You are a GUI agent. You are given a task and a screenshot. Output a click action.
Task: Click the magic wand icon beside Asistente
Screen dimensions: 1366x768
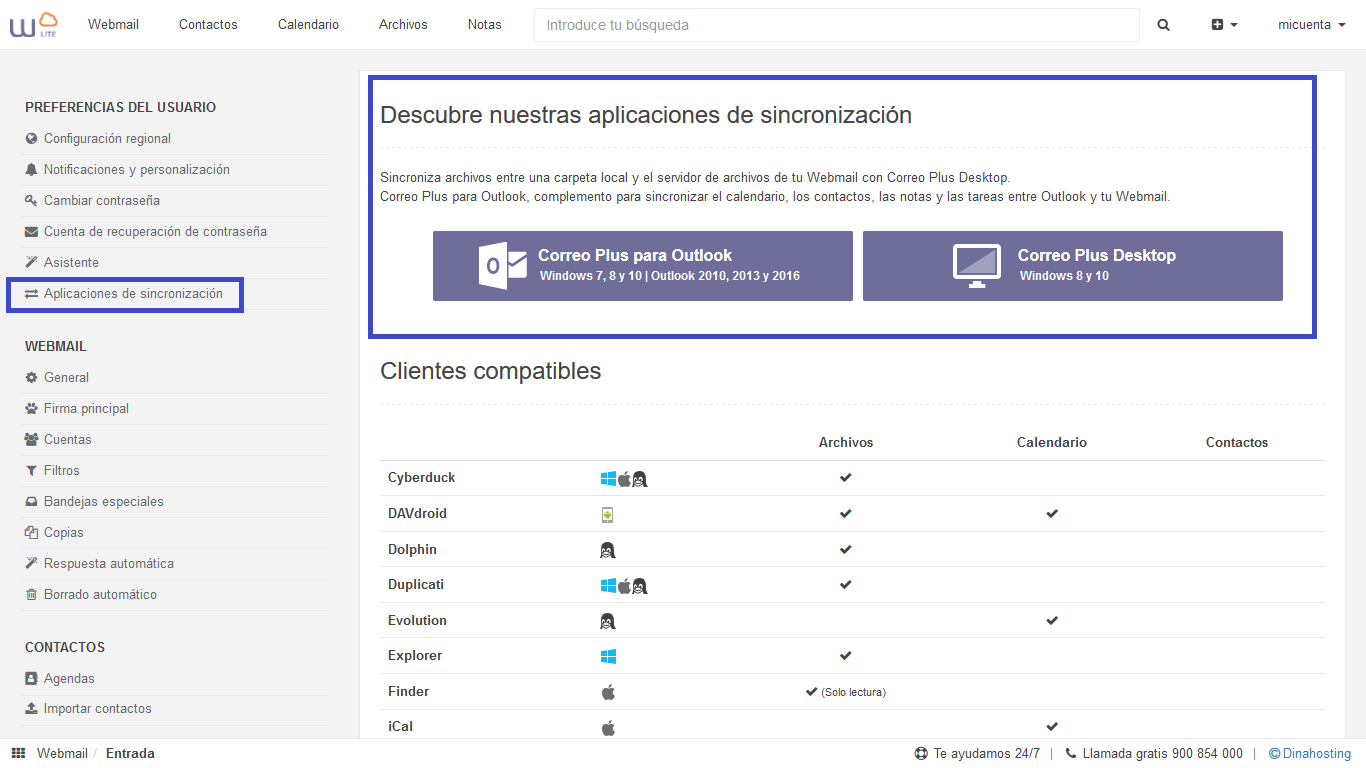point(31,263)
